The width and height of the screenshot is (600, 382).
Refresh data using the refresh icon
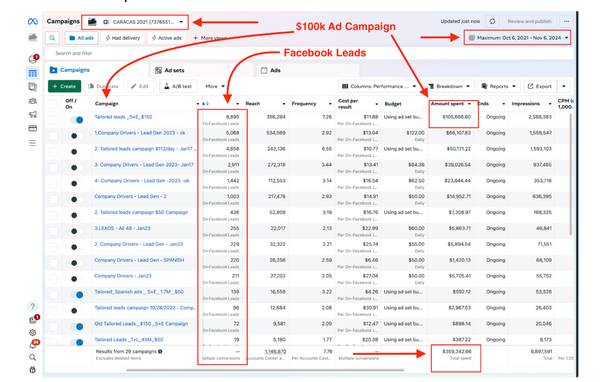(492, 21)
